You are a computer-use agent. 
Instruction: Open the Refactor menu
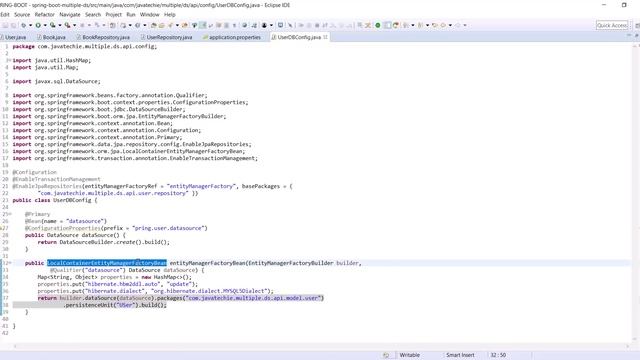[44, 14]
